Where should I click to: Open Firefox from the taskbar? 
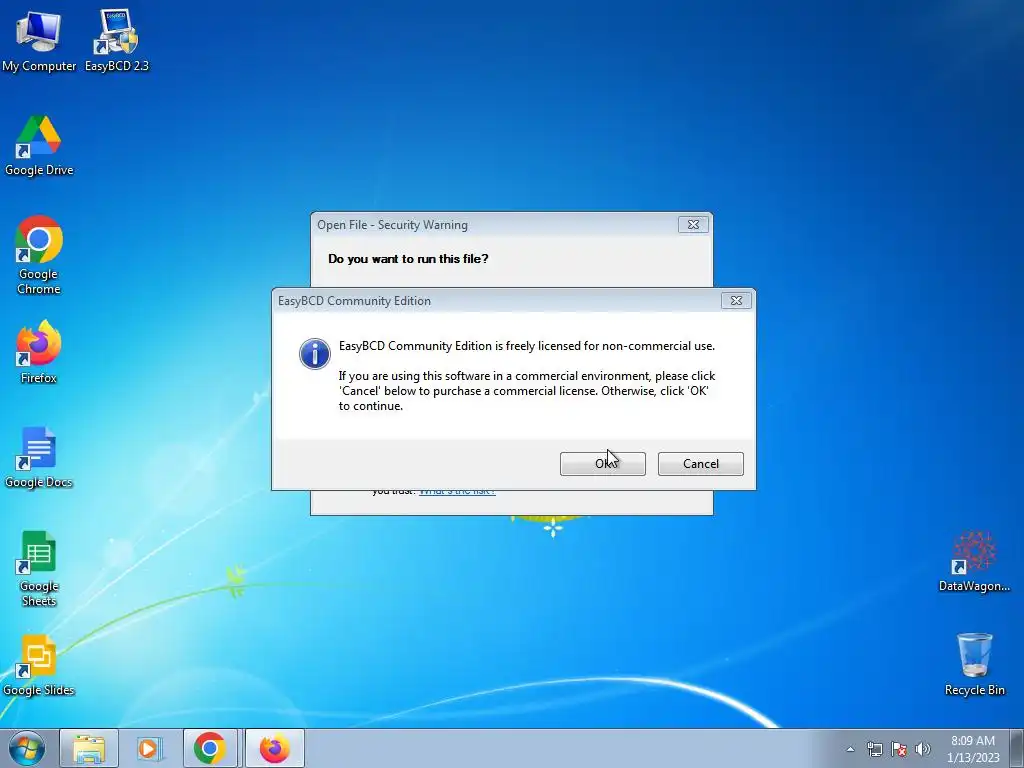tap(275, 748)
